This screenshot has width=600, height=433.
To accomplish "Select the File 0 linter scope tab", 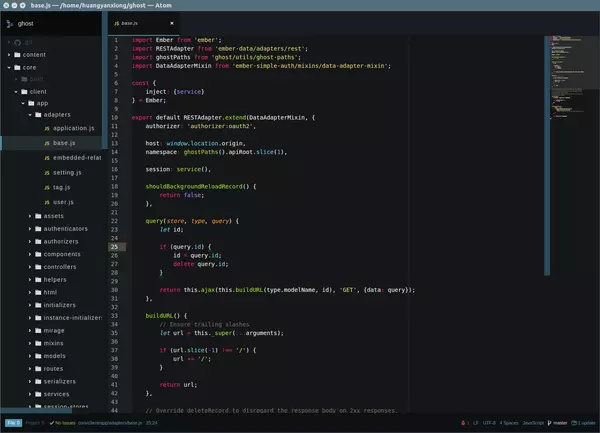I will [13, 423].
